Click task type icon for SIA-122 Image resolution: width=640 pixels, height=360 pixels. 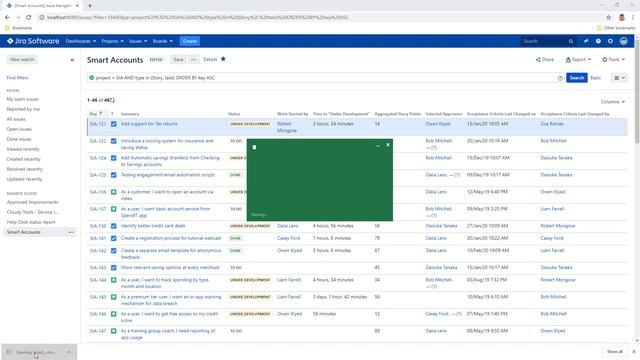(113, 141)
